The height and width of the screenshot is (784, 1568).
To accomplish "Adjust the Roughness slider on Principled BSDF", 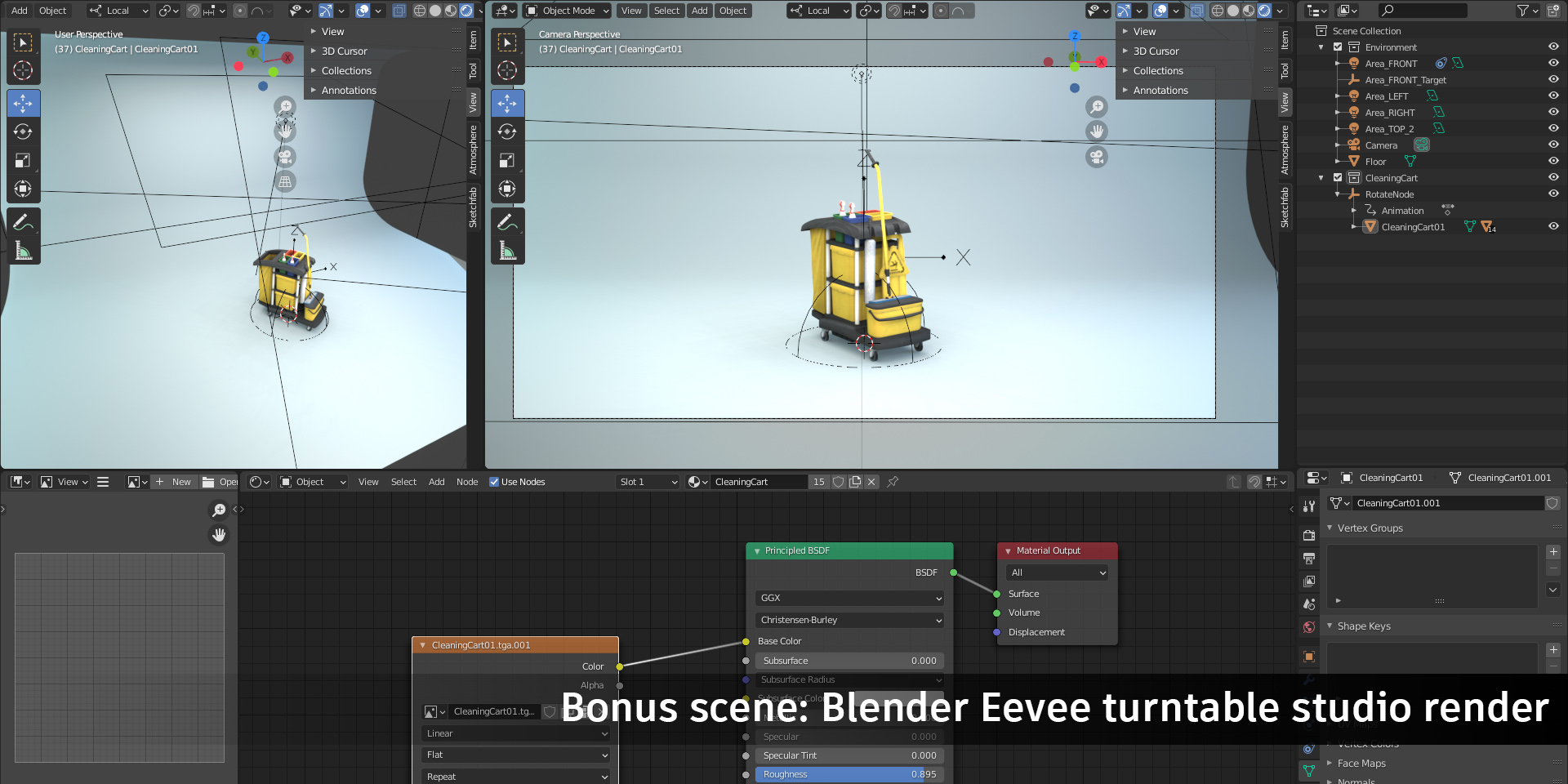I will [849, 774].
